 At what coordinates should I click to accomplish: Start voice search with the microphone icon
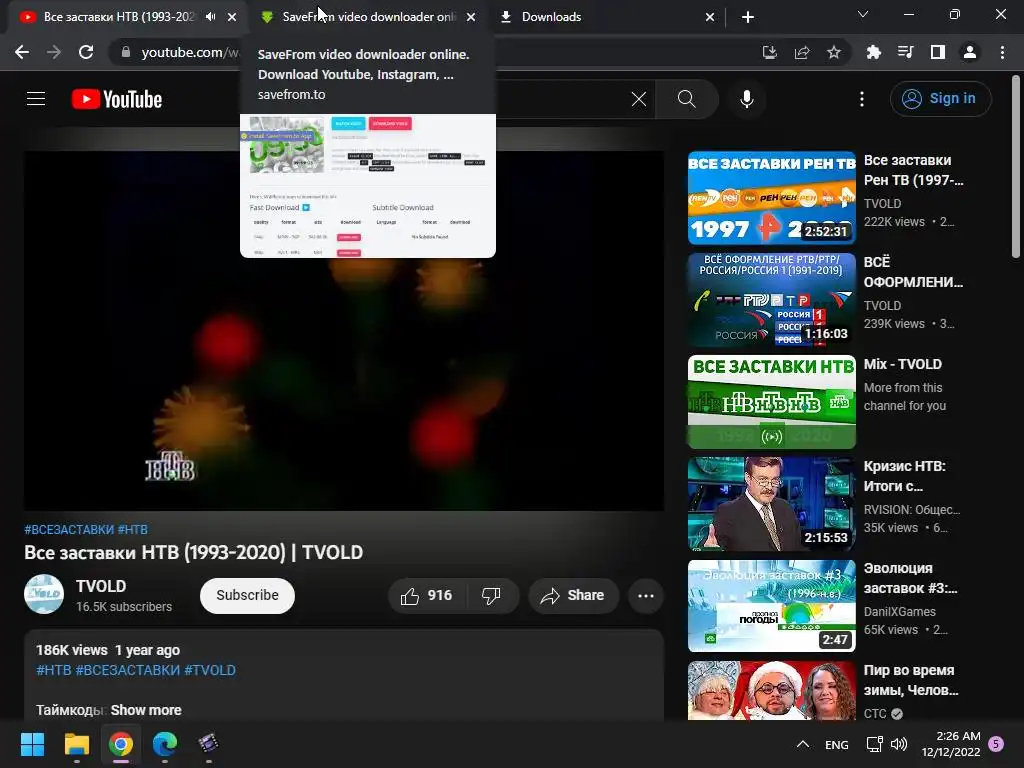(x=746, y=99)
